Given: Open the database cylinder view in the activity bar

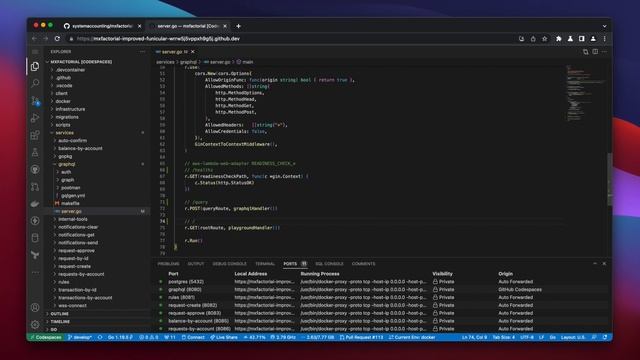Looking at the screenshot, I should tap(35, 238).
